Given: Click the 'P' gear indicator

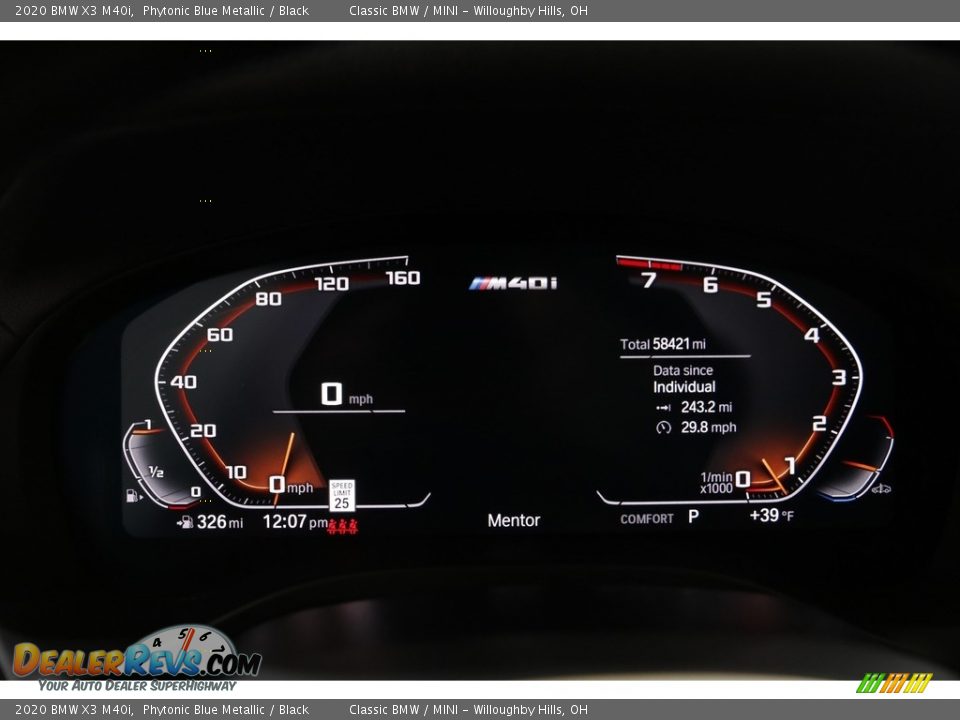Looking at the screenshot, I should pos(693,517).
